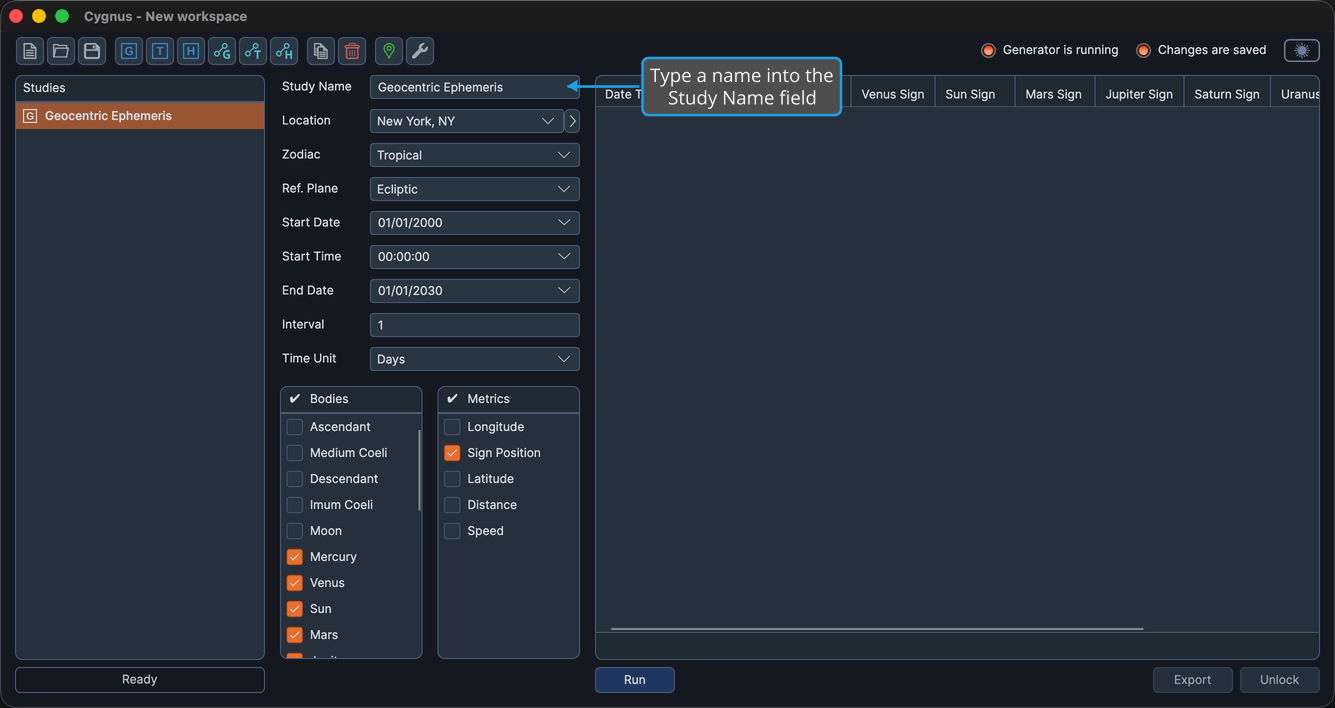This screenshot has width=1335, height=708.
Task: Open the Start Date picker 01/01/2000
Action: coord(475,223)
